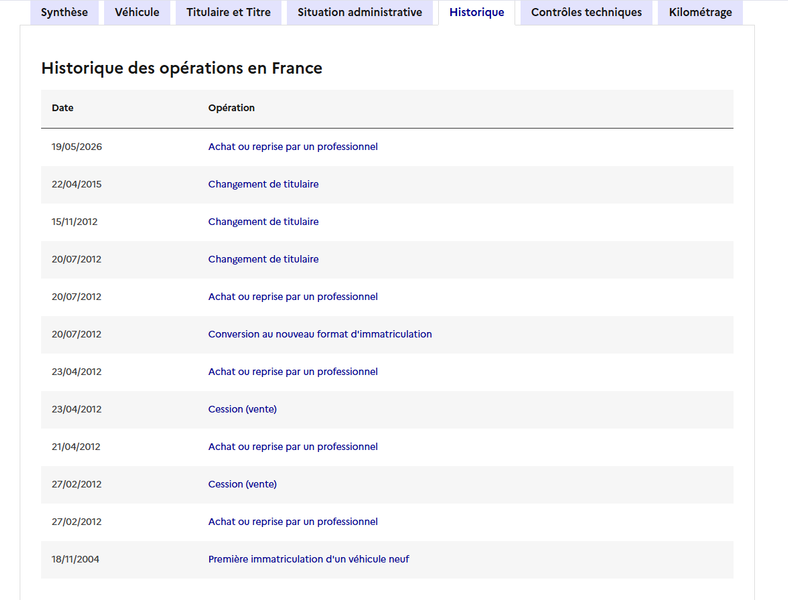Image resolution: width=788 pixels, height=600 pixels.
Task: Click Première immatriculation d'un véhicule neuf
Action: [x=309, y=559]
